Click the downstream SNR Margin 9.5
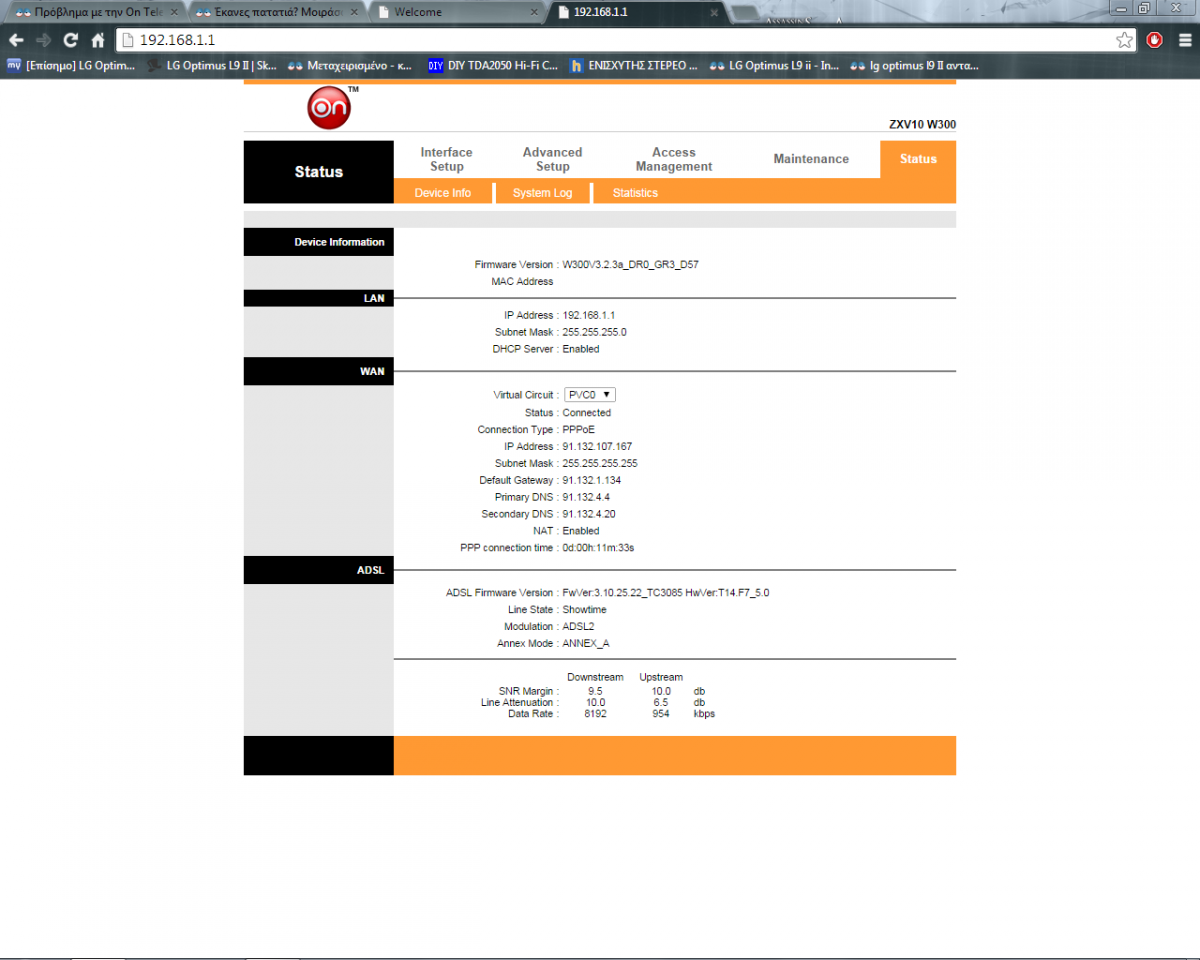1200x960 pixels. [595, 691]
